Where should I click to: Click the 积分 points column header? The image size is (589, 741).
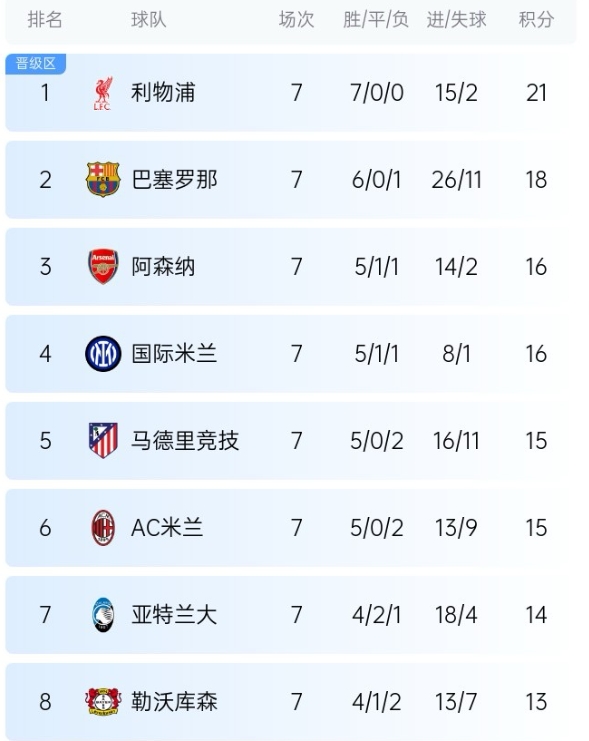(x=536, y=20)
